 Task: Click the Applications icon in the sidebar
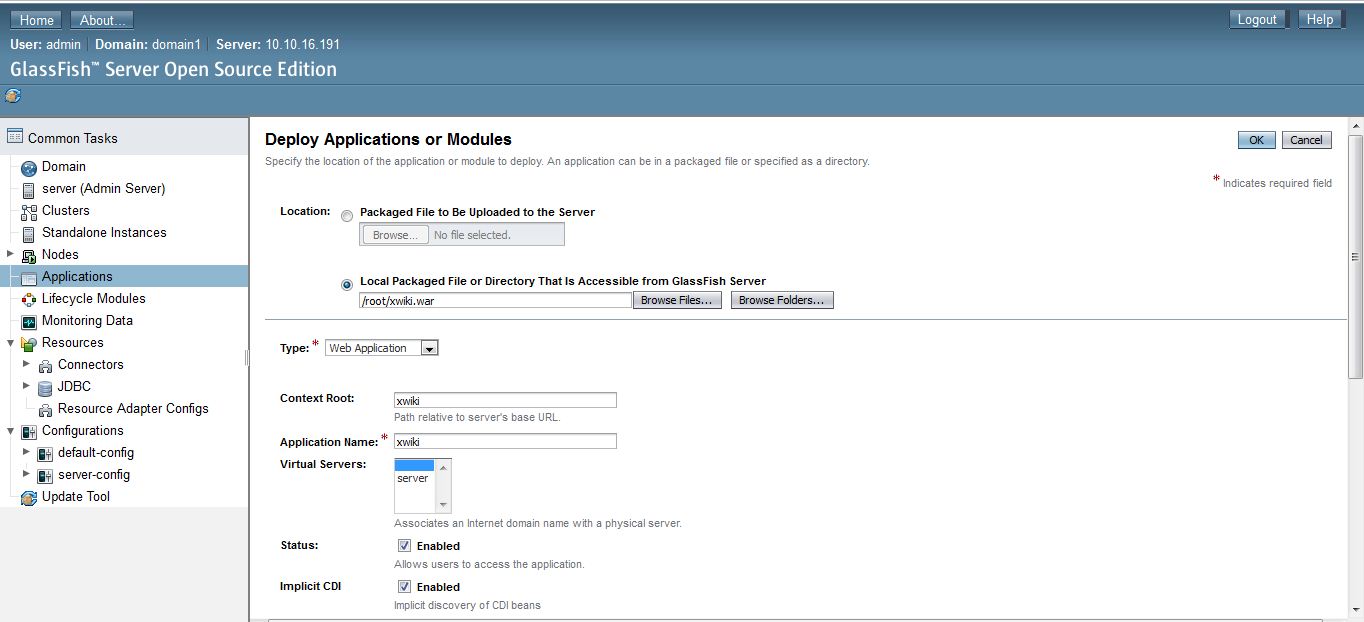pos(29,277)
